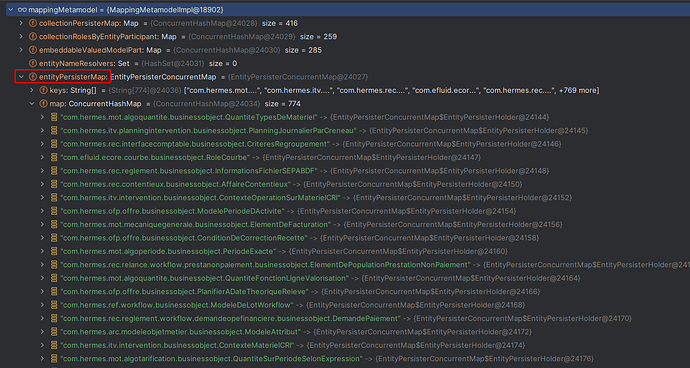Expand the PeriodeExacte entry

pyautogui.click(x=43, y=251)
